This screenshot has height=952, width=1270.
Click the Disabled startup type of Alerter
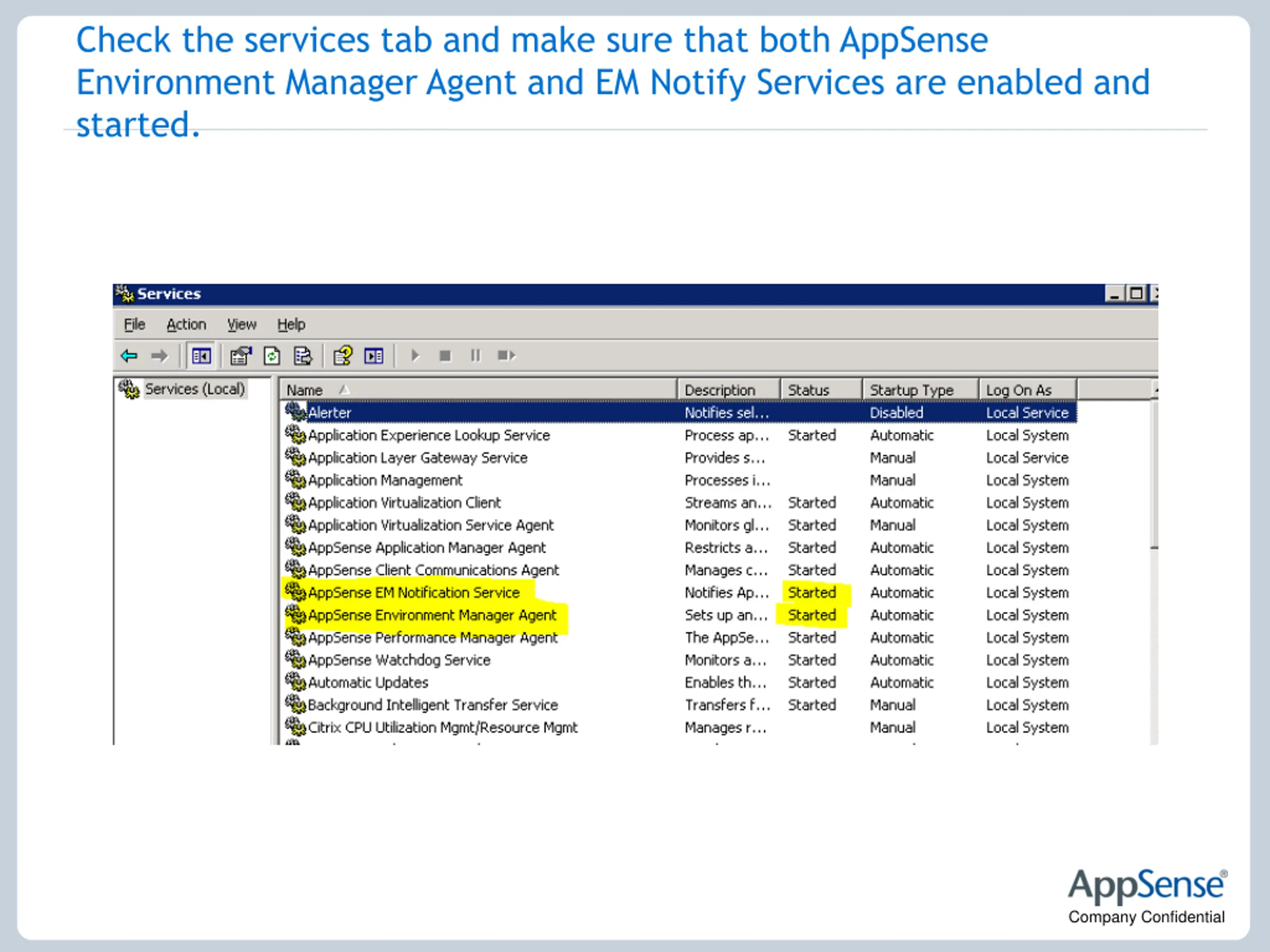896,413
